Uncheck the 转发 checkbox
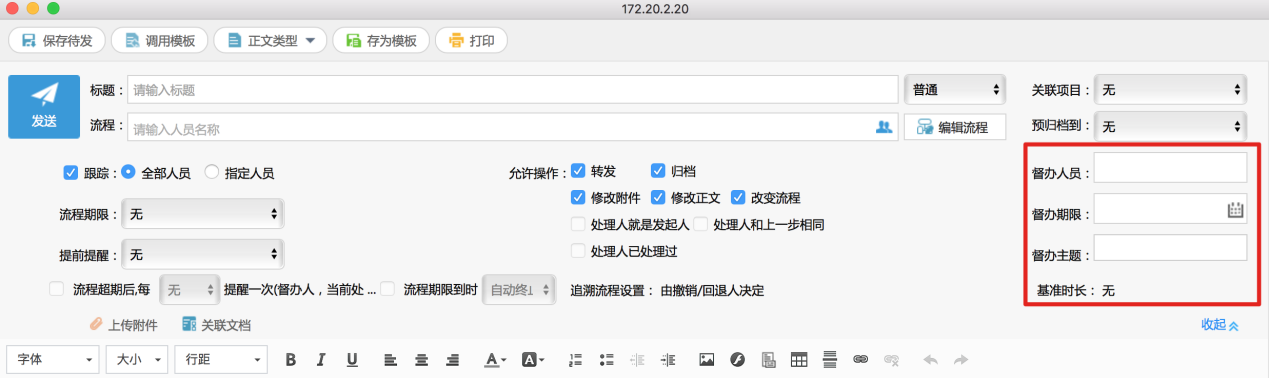The image size is (1269, 378). 578,171
